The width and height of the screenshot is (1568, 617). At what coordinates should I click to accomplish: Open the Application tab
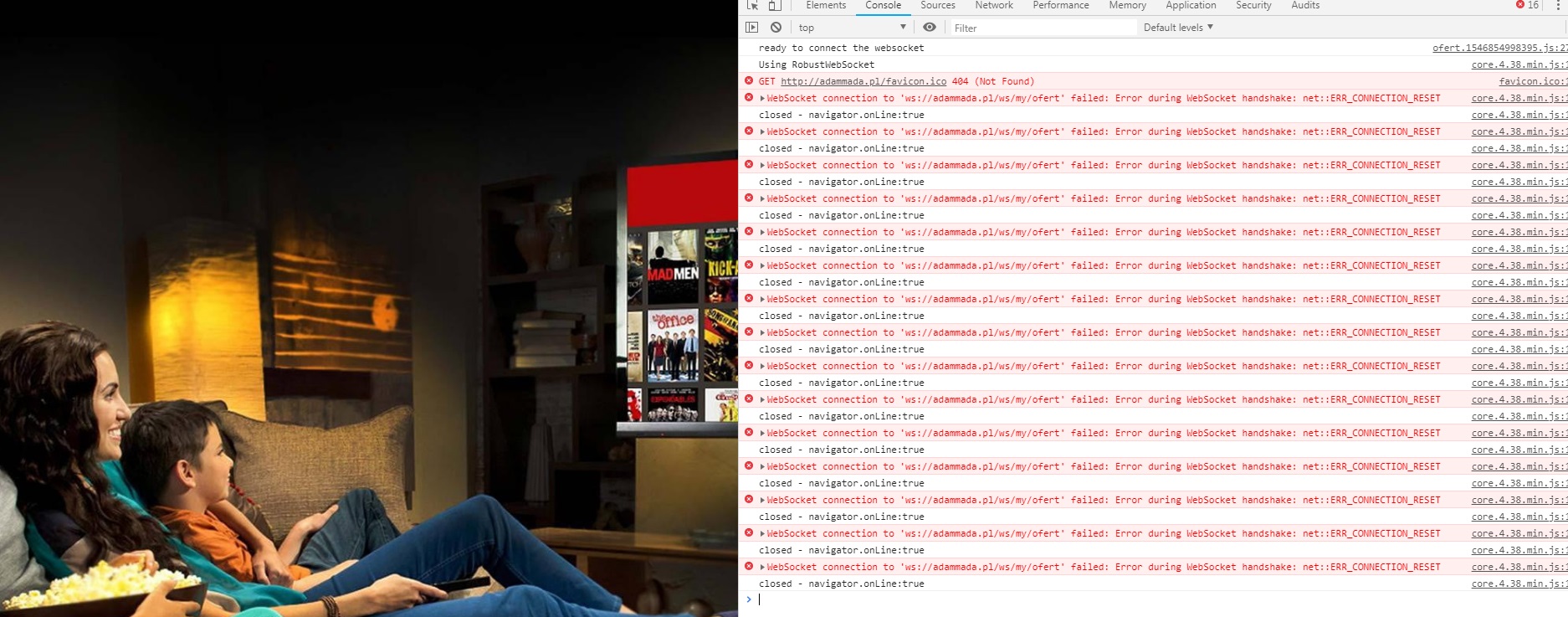click(1191, 5)
